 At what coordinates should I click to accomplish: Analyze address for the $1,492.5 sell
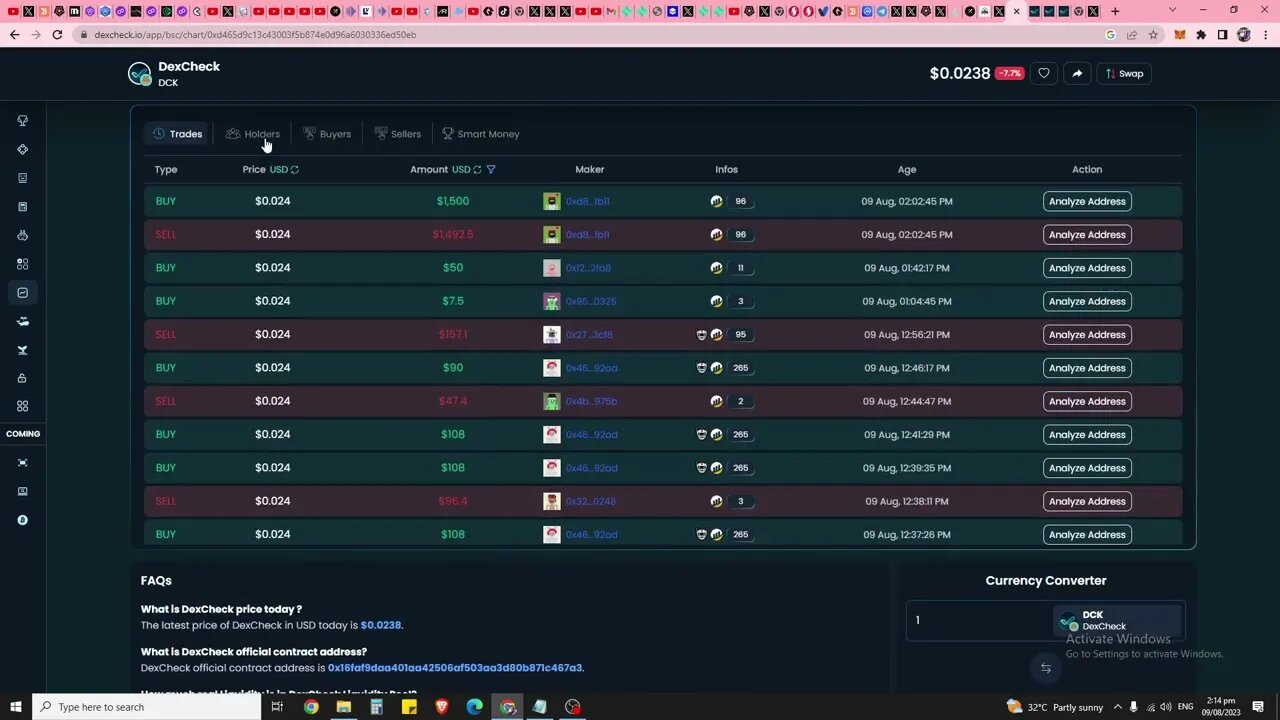coord(1087,235)
